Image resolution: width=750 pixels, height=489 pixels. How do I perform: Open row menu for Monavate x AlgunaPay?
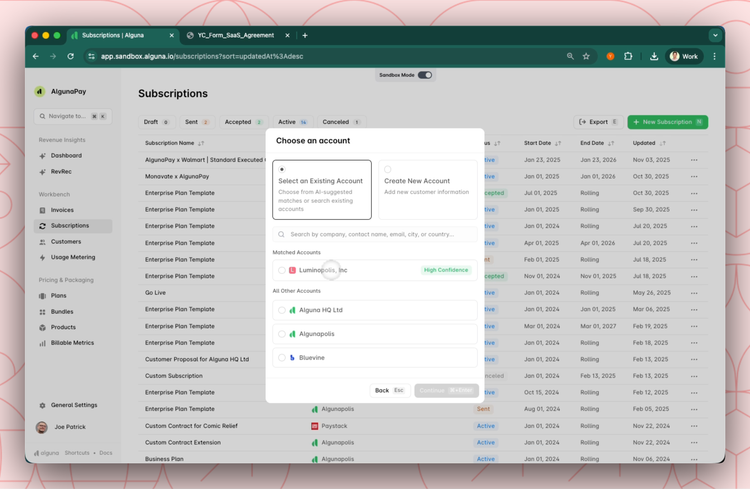pyautogui.click(x=694, y=177)
